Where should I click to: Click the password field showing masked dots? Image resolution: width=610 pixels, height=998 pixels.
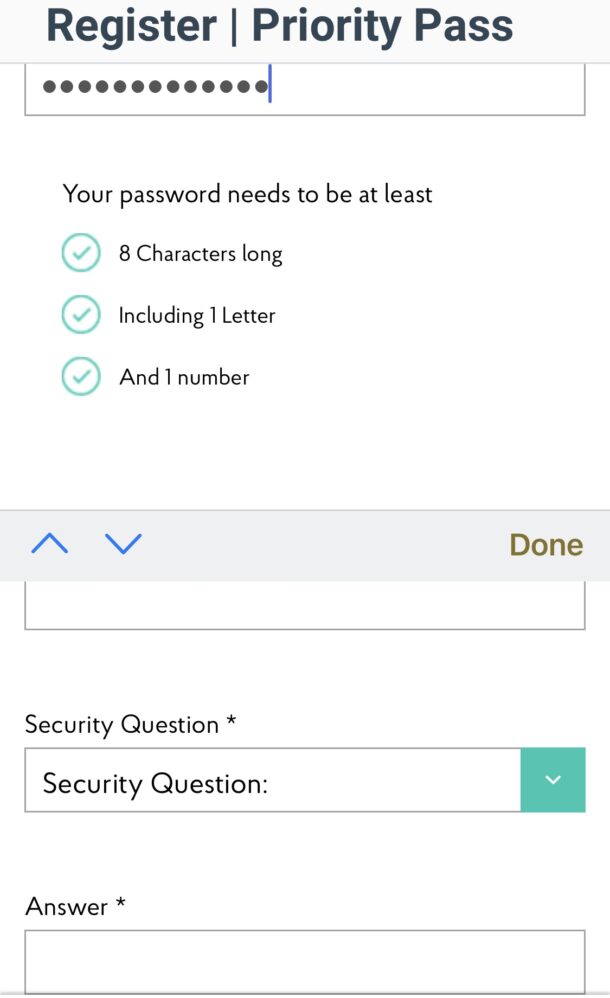300,88
